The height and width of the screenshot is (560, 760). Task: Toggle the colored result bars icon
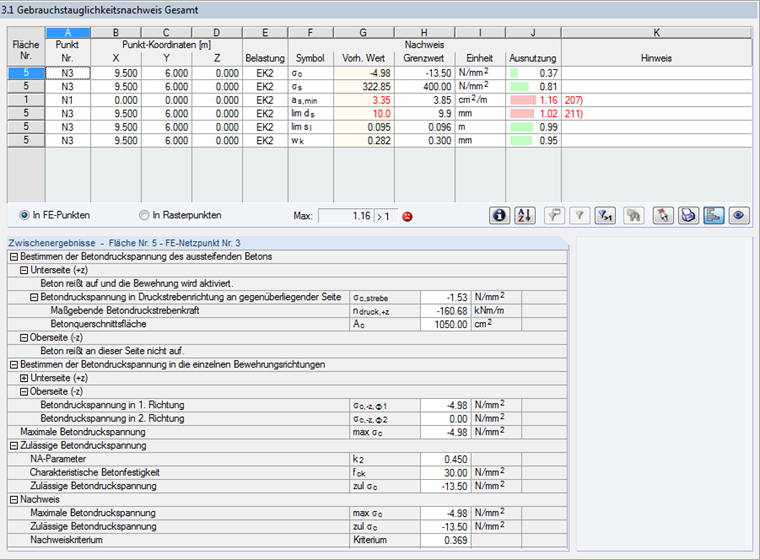713,215
